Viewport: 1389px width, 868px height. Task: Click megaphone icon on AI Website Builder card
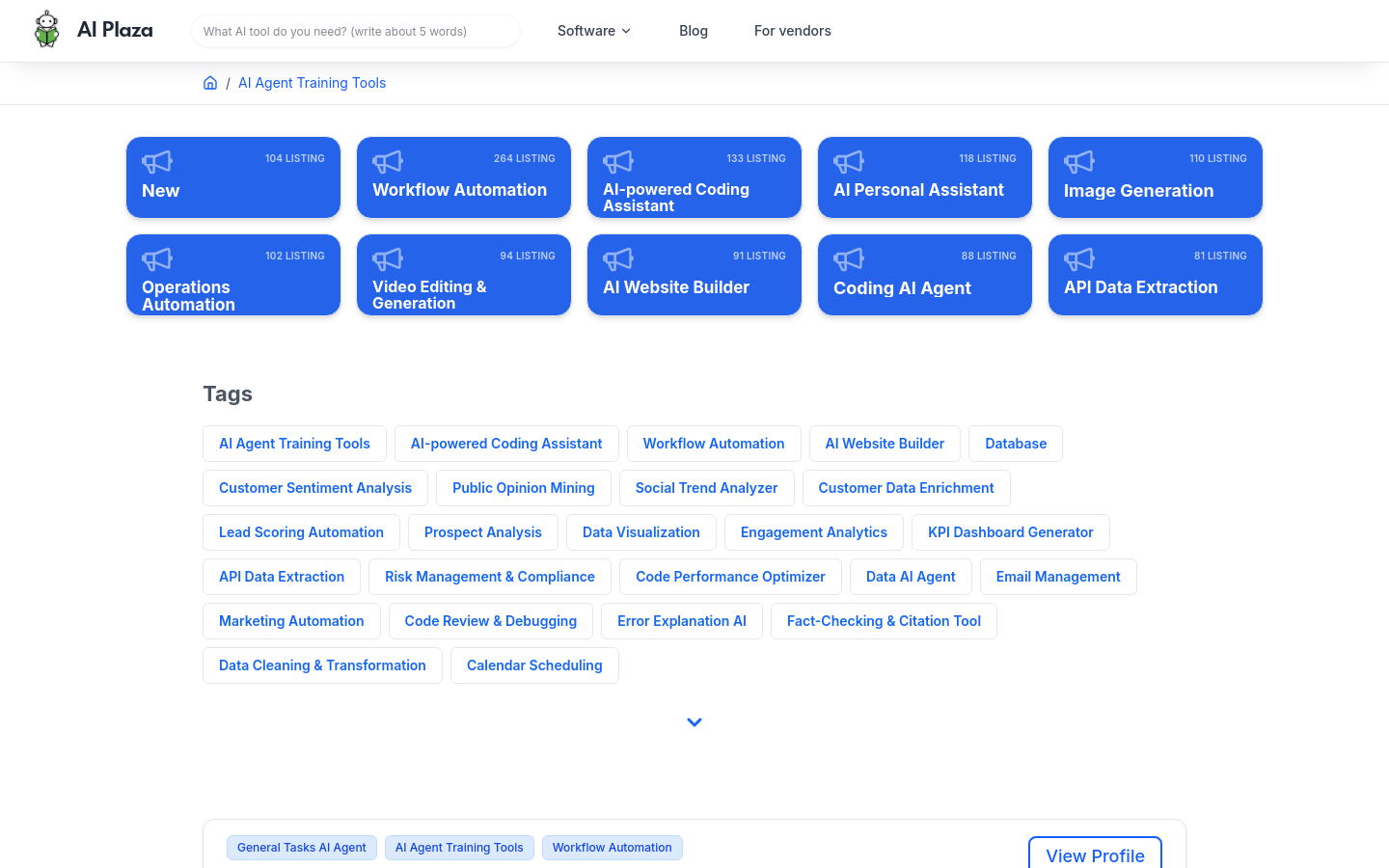pyautogui.click(x=618, y=259)
